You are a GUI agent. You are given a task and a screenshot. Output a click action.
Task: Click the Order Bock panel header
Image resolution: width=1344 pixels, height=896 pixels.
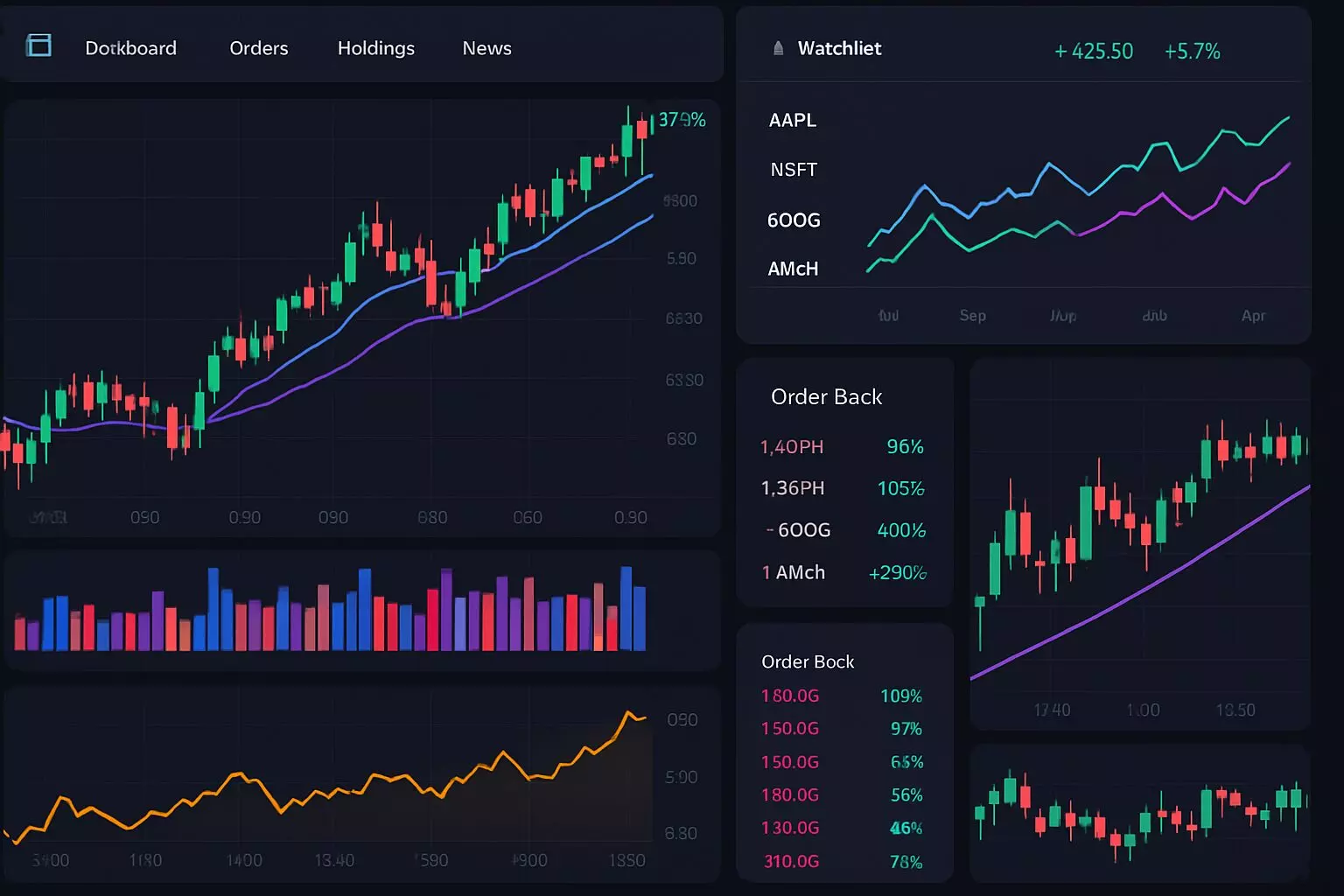pos(807,661)
